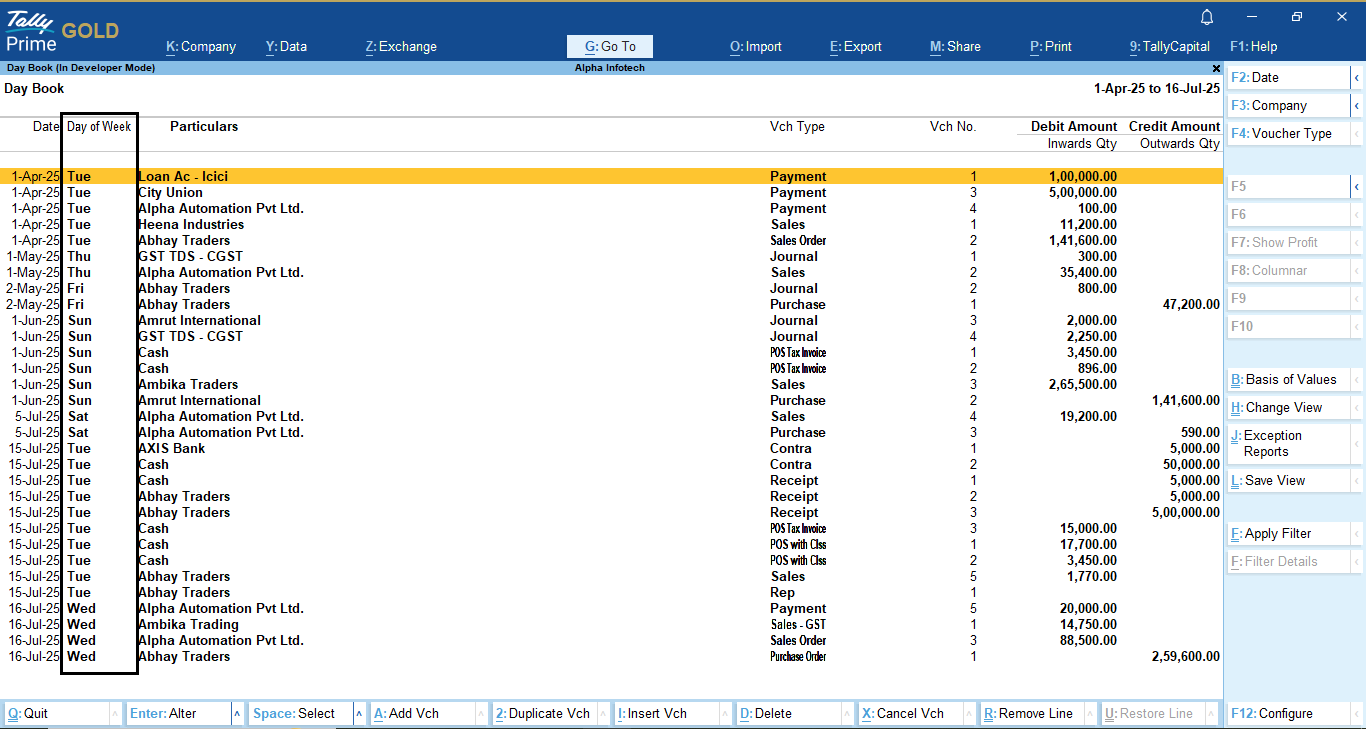Click the up arrow next to Space: Select
The image size is (1366, 729).
tap(359, 714)
